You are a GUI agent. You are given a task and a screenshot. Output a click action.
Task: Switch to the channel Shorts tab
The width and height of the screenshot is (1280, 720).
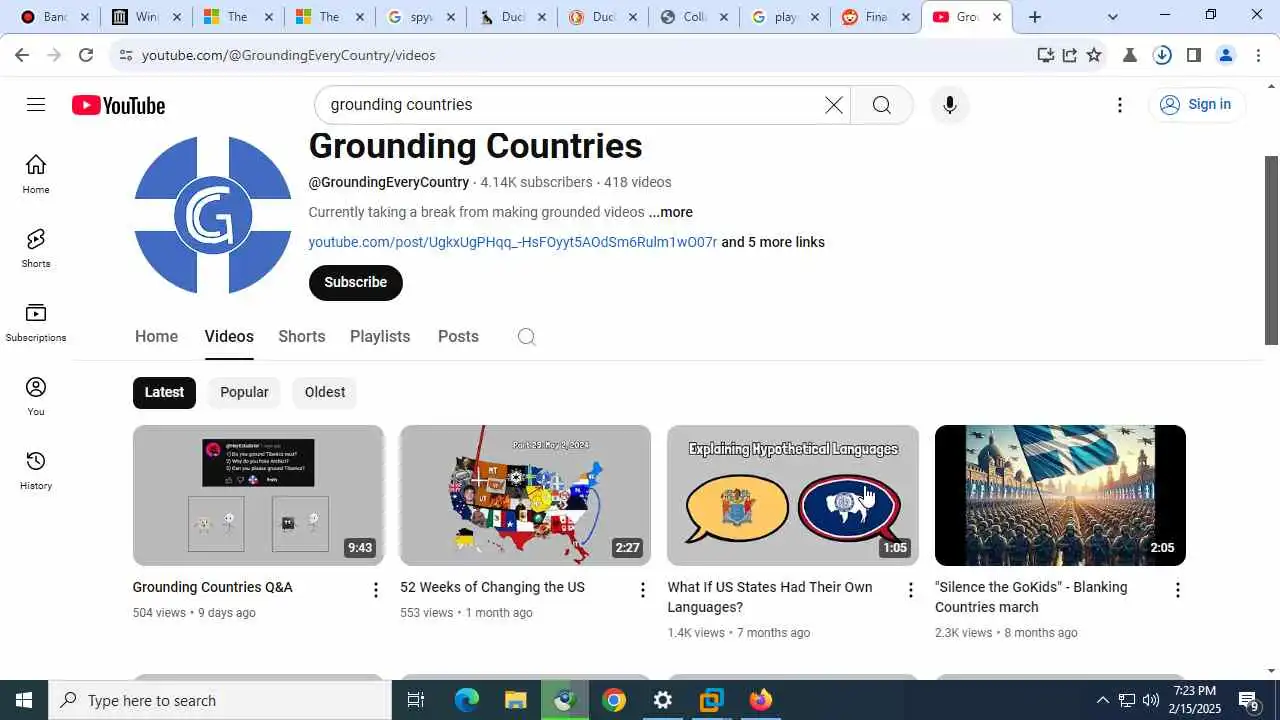(x=301, y=337)
